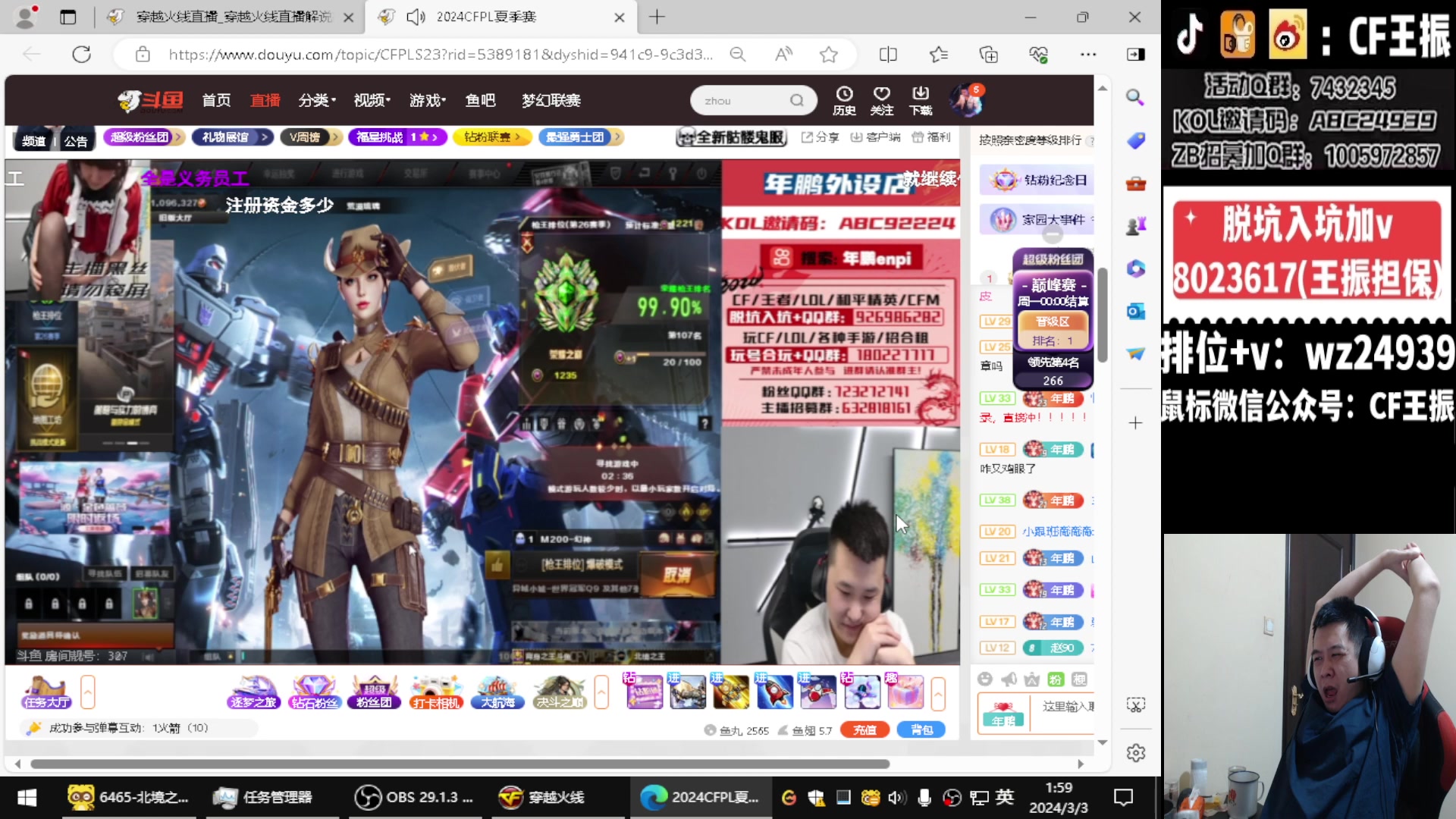
Task: Click the megaphone icon in chat toolbar
Action: [1009, 679]
